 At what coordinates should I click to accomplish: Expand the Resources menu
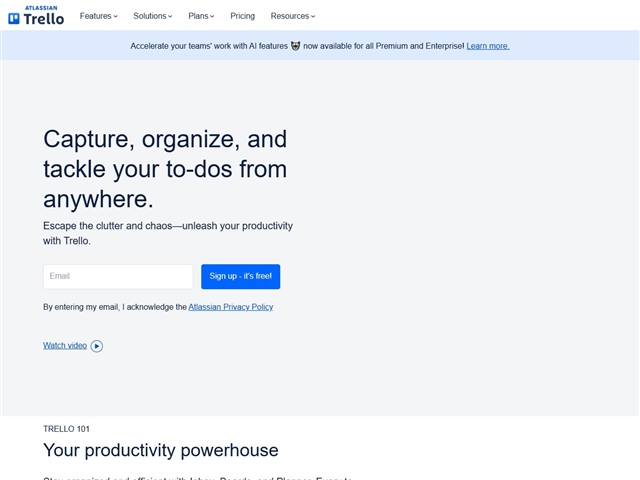[293, 16]
